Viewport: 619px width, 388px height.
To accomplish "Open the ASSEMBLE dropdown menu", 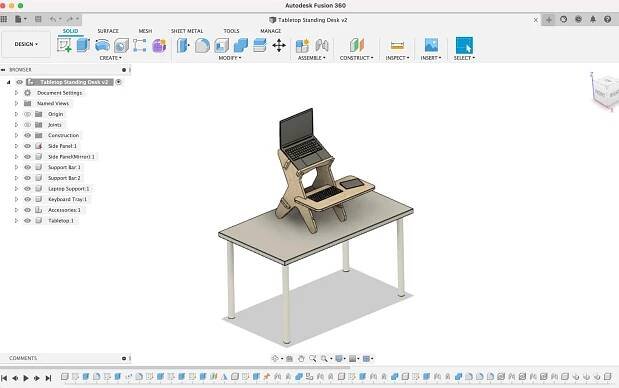I will point(311,58).
